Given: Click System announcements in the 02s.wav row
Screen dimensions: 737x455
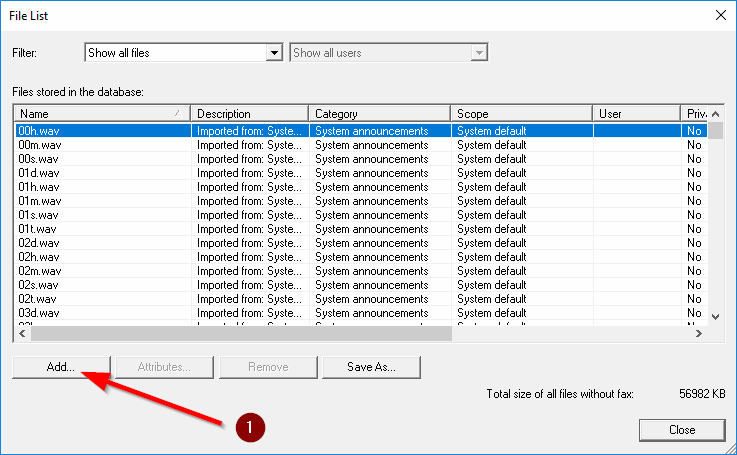Looking at the screenshot, I should point(372,285).
